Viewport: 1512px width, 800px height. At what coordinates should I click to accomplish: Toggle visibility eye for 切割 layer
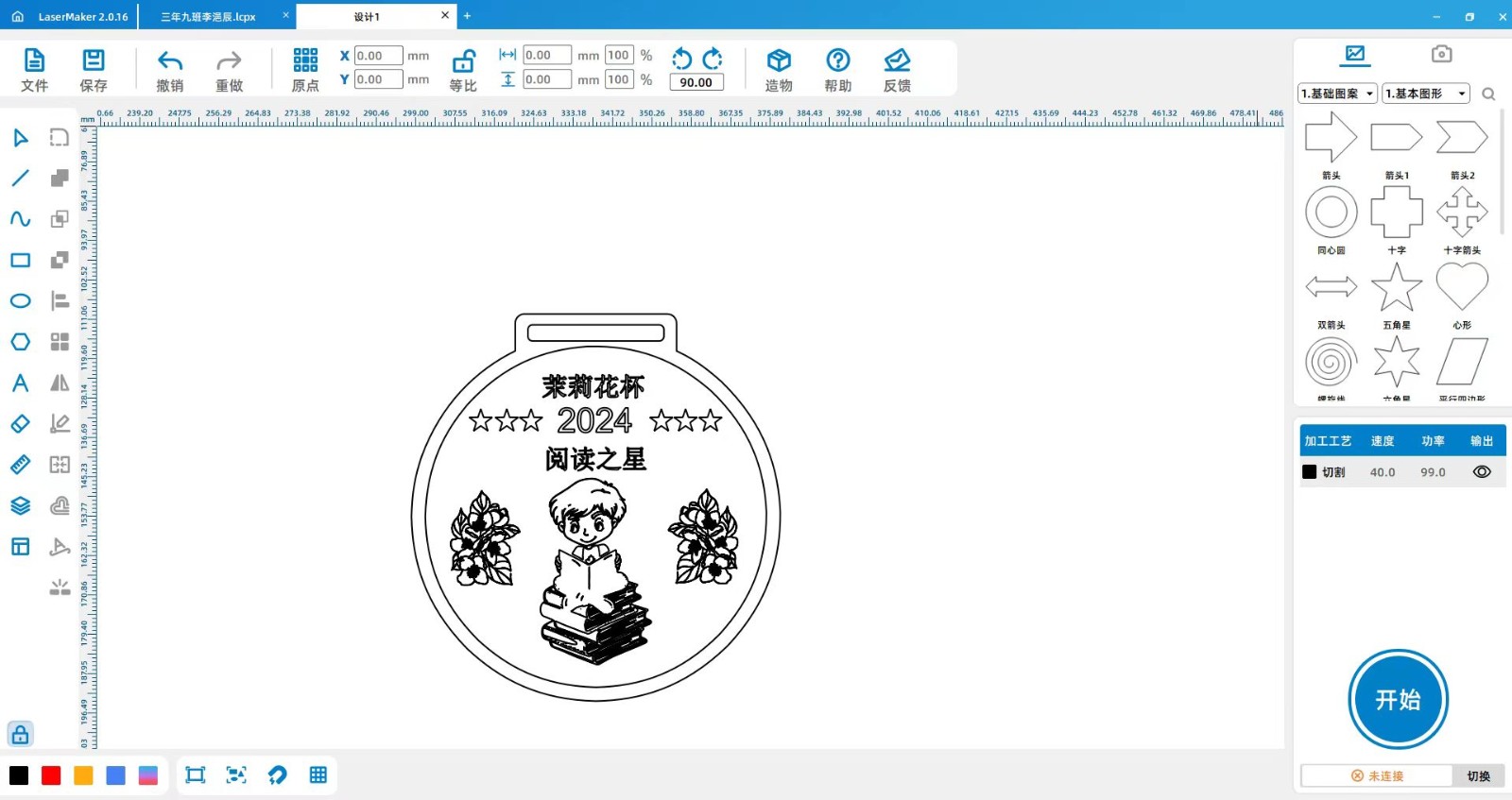pos(1482,472)
